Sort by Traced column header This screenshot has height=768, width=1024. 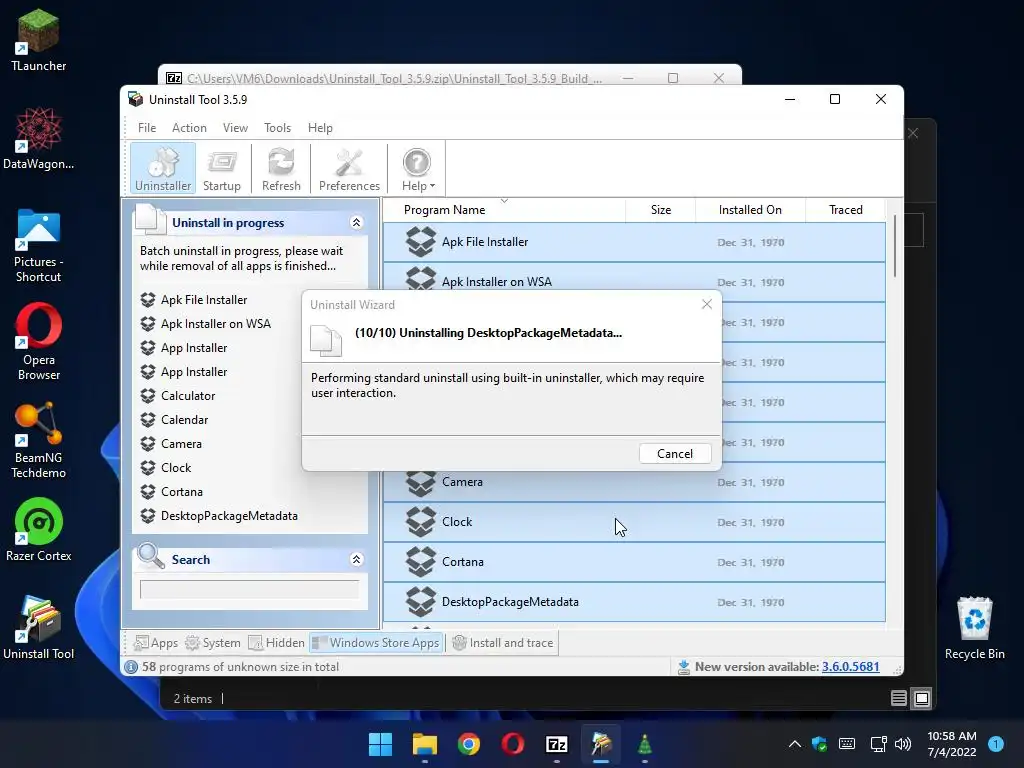845,210
